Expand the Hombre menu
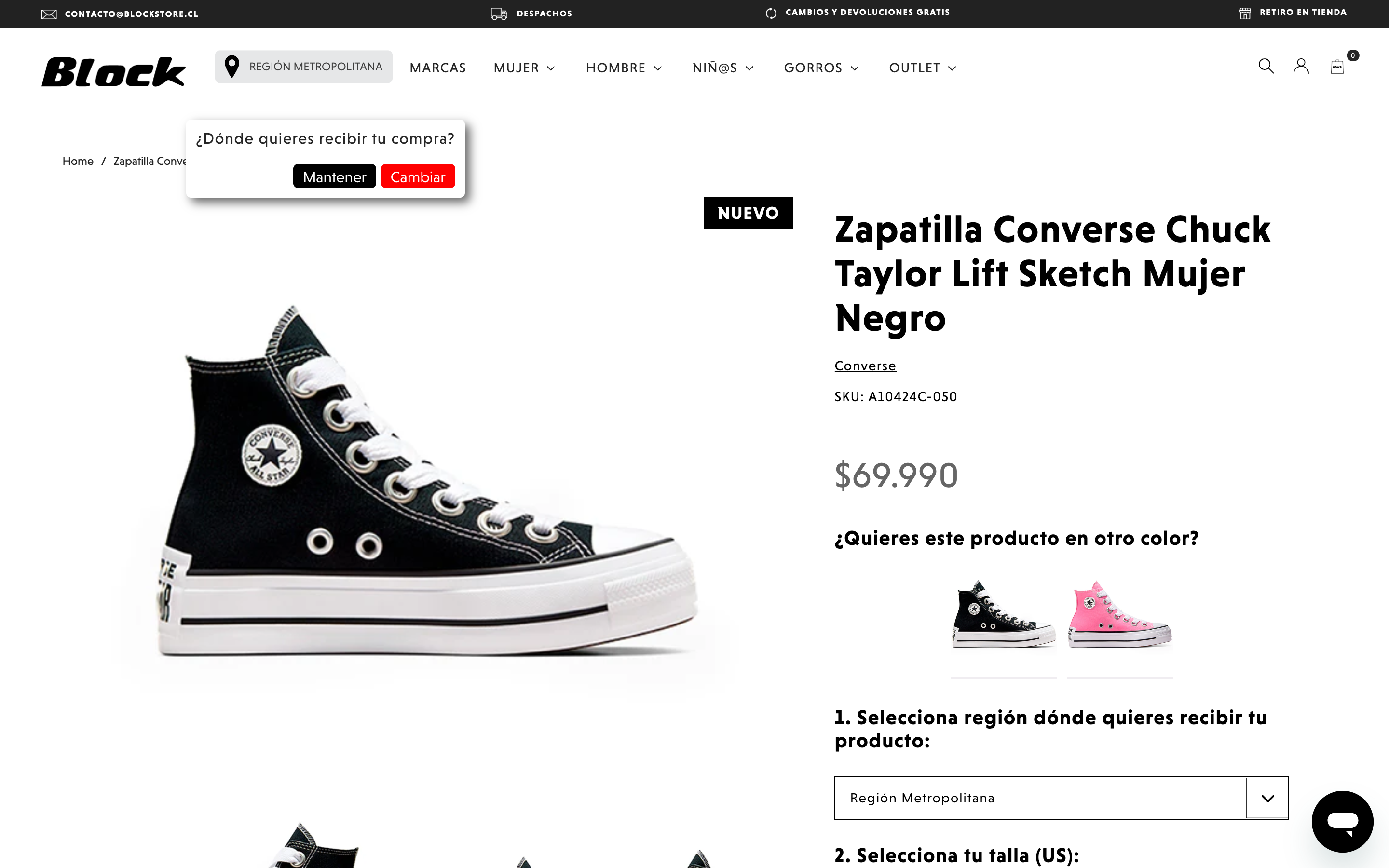Image resolution: width=1389 pixels, height=868 pixels. (624, 68)
